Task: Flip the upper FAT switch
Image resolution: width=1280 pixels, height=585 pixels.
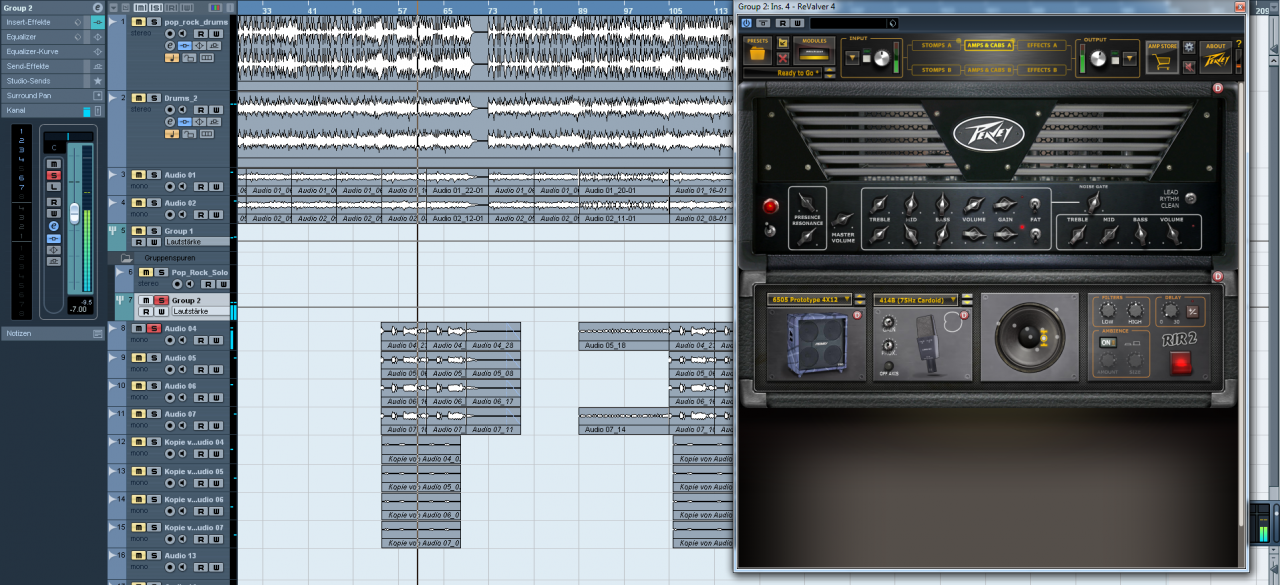Action: 1035,205
